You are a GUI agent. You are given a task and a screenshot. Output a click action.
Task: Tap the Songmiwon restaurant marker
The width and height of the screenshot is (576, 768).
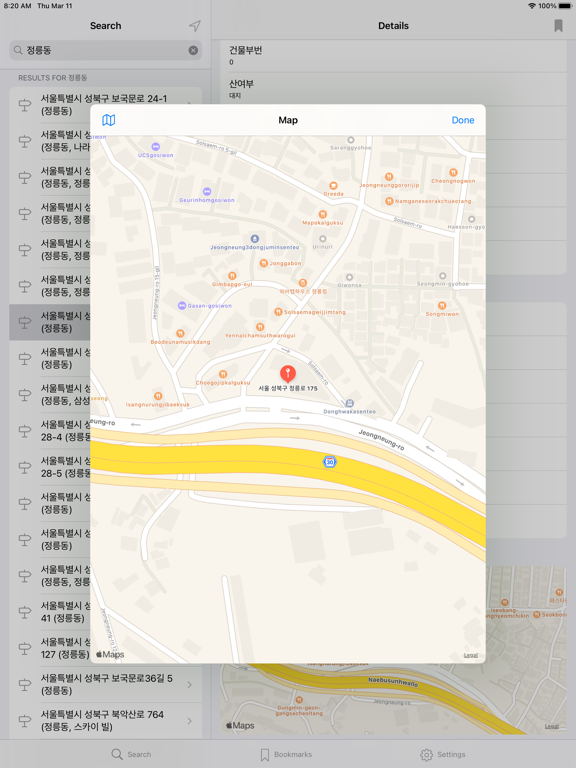pyautogui.click(x=442, y=306)
